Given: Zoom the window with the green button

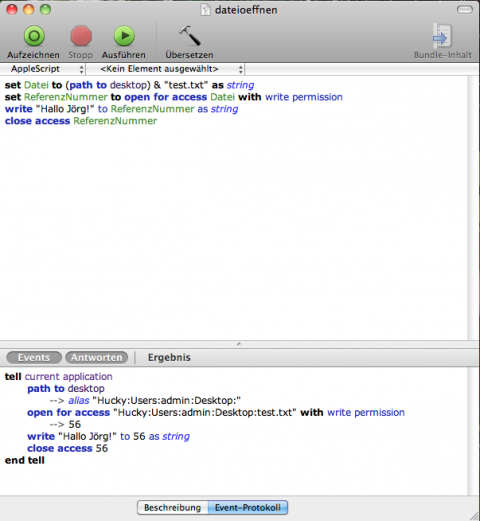Looking at the screenshot, I should pos(45,9).
